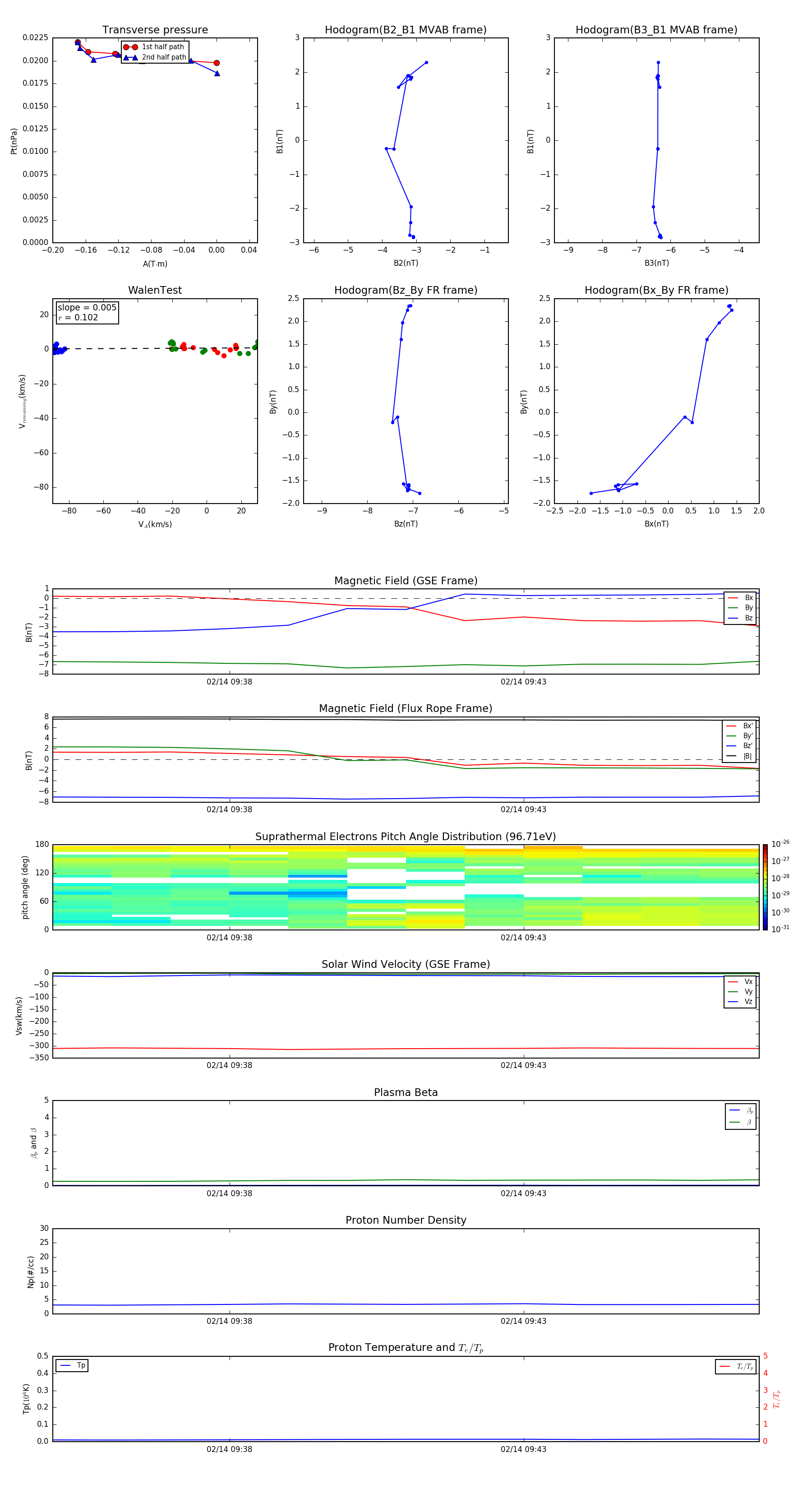Click the By' legend entry in flux rope plot
This screenshot has height=1489, width=812.
pos(740,736)
